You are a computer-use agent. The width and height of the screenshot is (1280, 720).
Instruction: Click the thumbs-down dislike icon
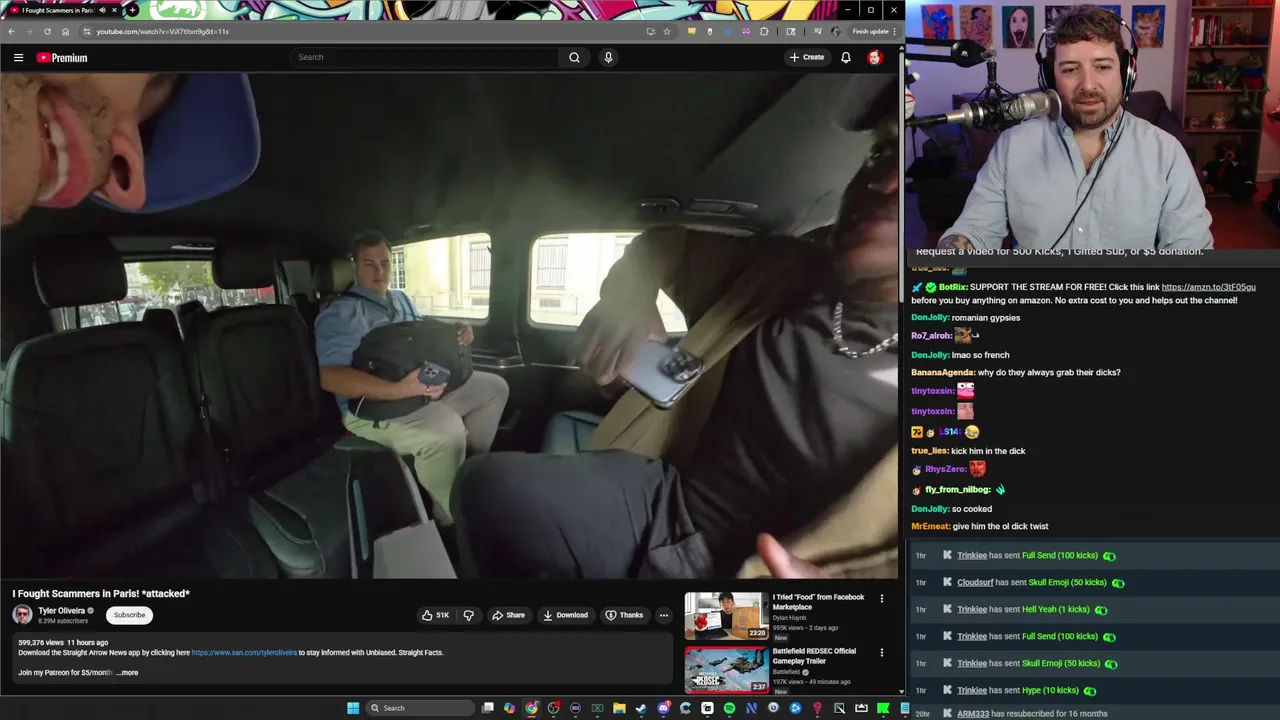[x=468, y=615]
